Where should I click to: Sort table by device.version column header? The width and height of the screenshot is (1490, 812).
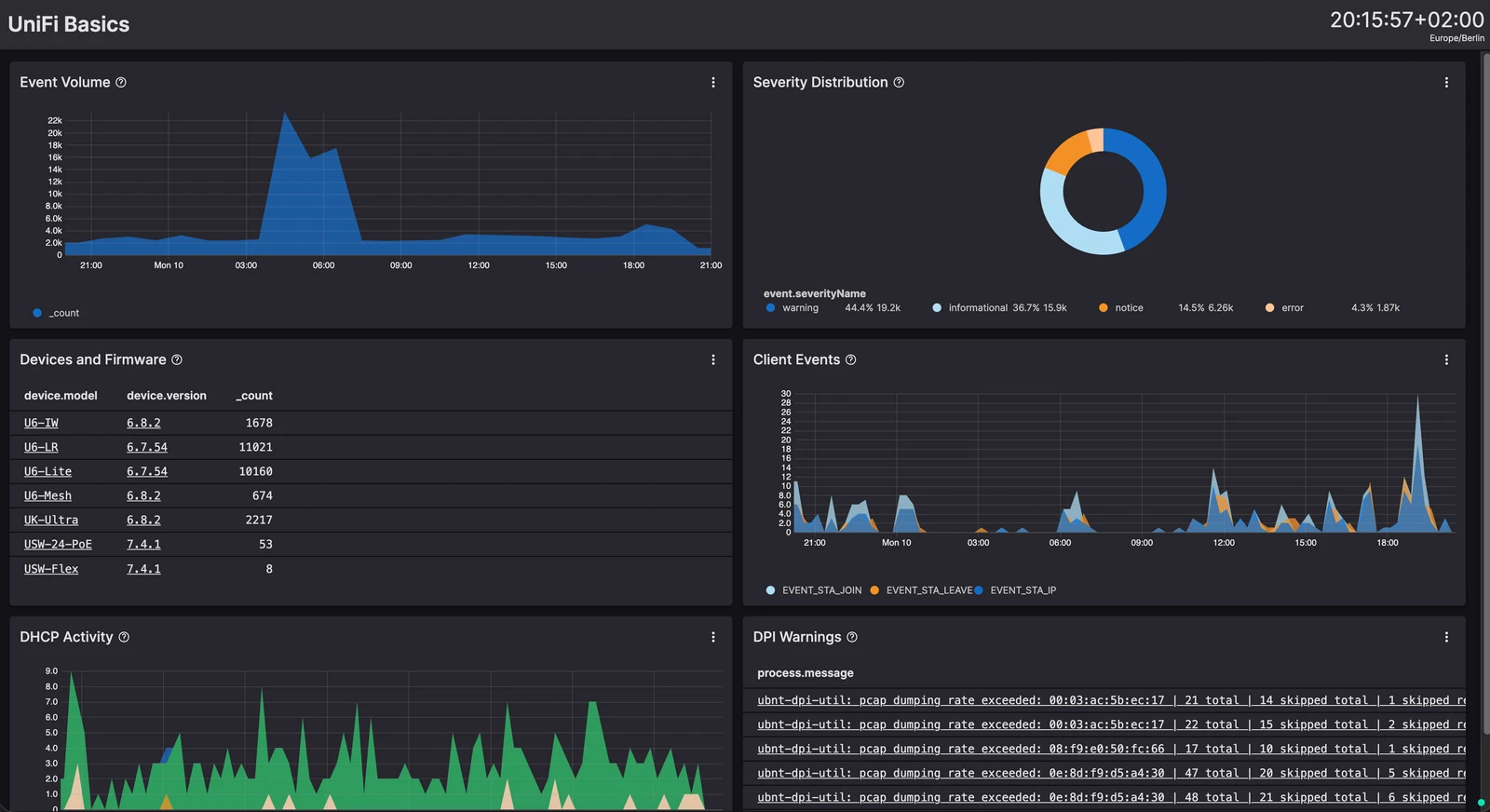pos(167,396)
